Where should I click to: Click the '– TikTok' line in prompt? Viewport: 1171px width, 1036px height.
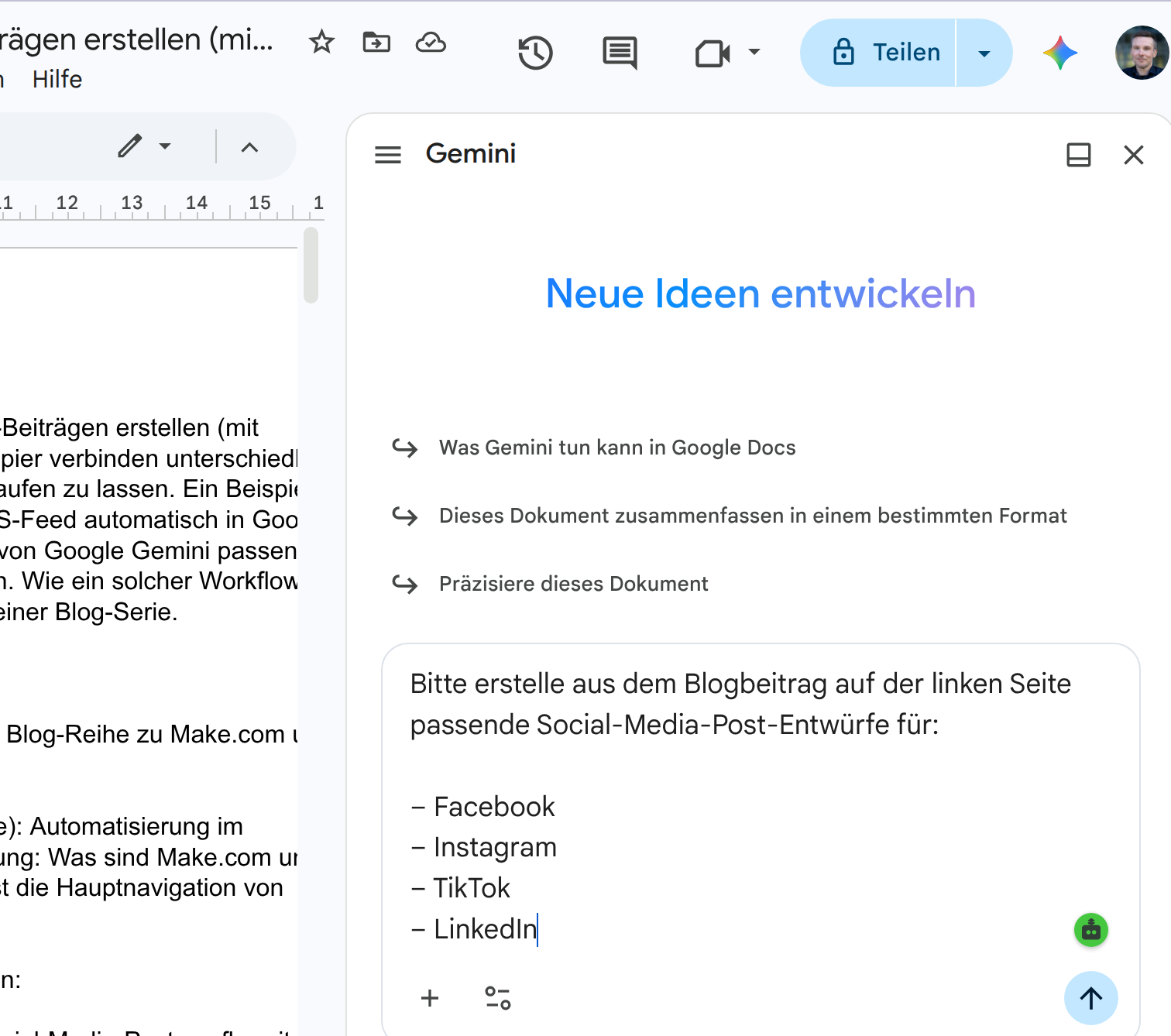pyautogui.click(x=460, y=888)
